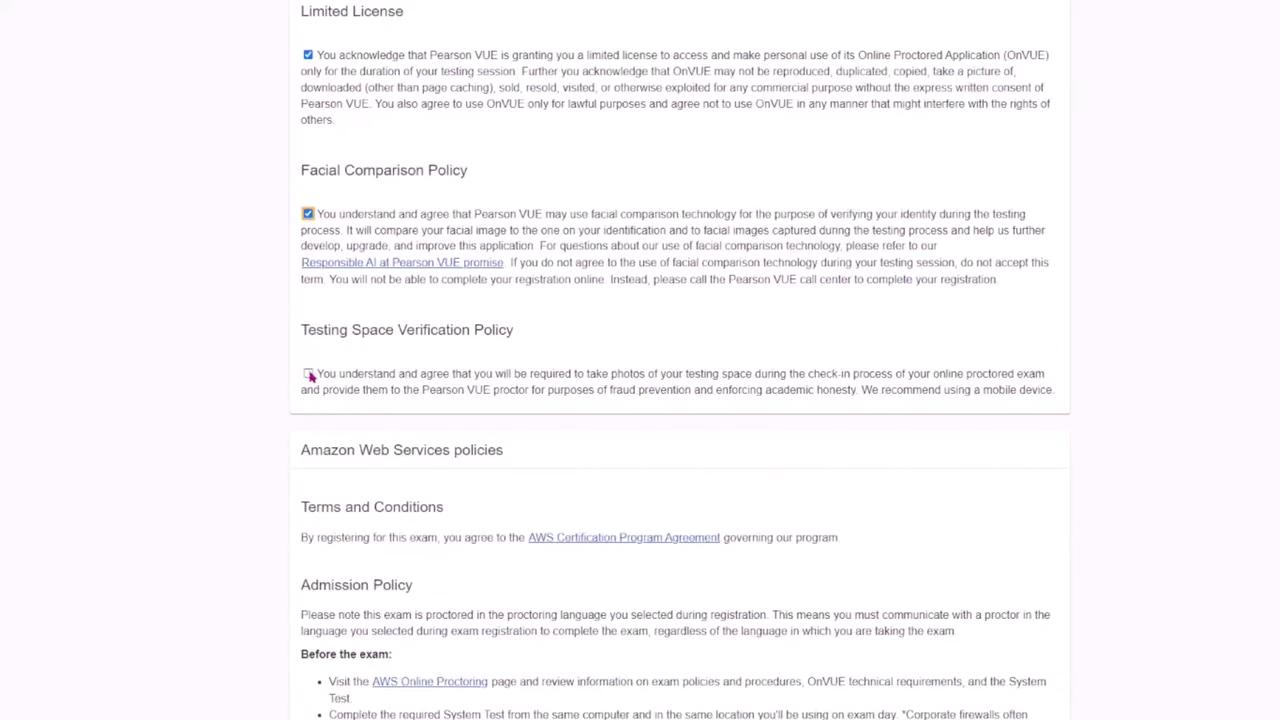
Task: Tick the Testing Space Verification checkbox
Action: click(308, 374)
